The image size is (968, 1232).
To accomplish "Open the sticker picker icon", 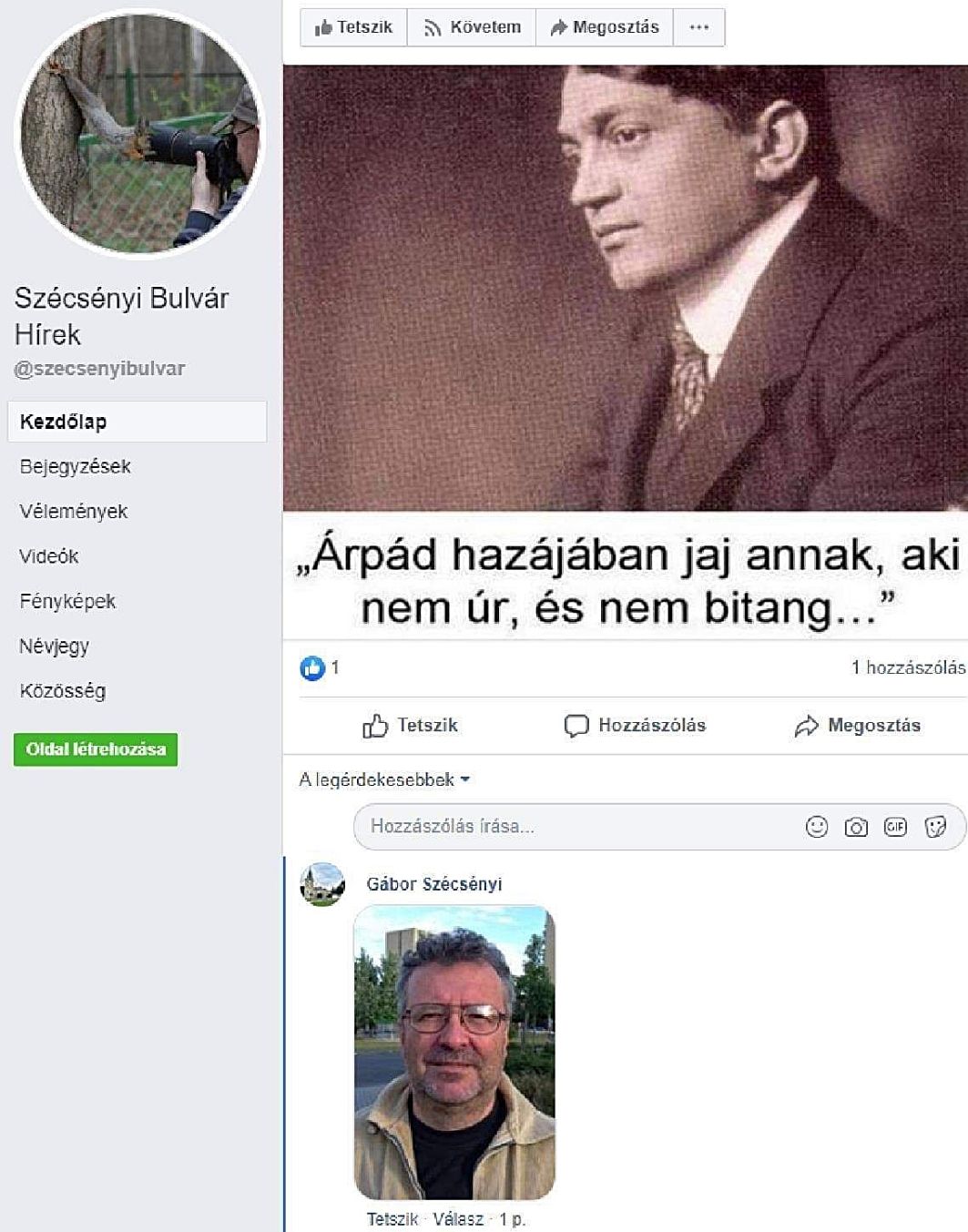I will [x=935, y=827].
